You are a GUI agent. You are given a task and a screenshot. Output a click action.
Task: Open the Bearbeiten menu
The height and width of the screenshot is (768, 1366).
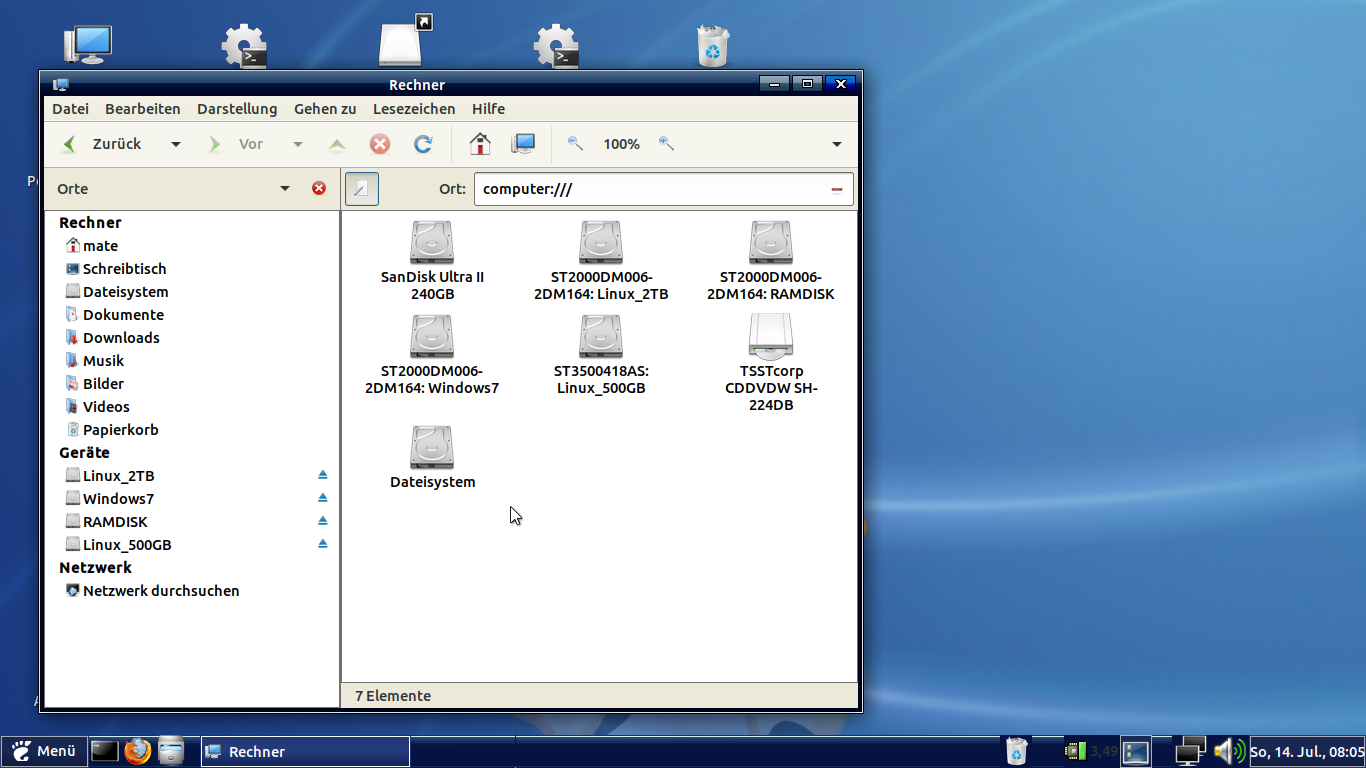143,109
